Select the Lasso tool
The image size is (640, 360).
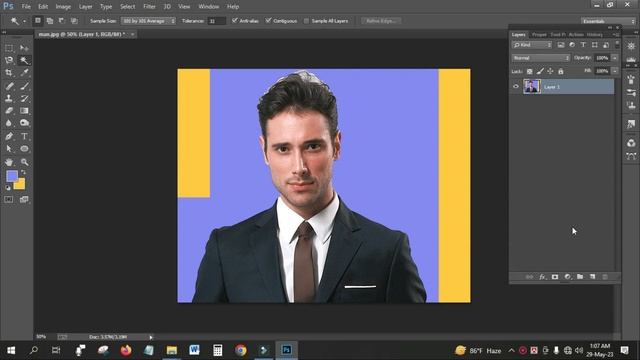point(9,60)
